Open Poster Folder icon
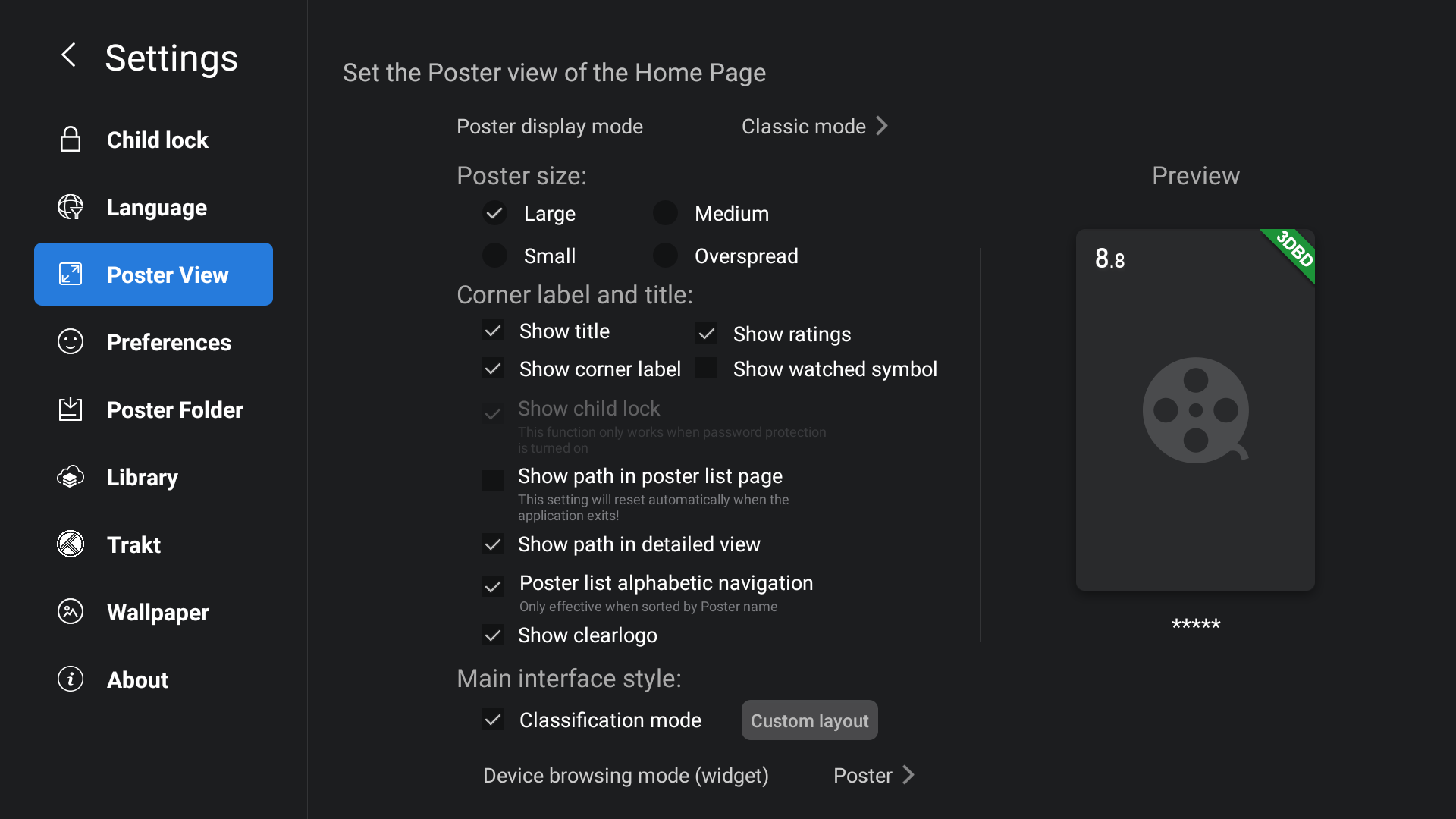Screen dimensions: 1456x819 (71, 409)
